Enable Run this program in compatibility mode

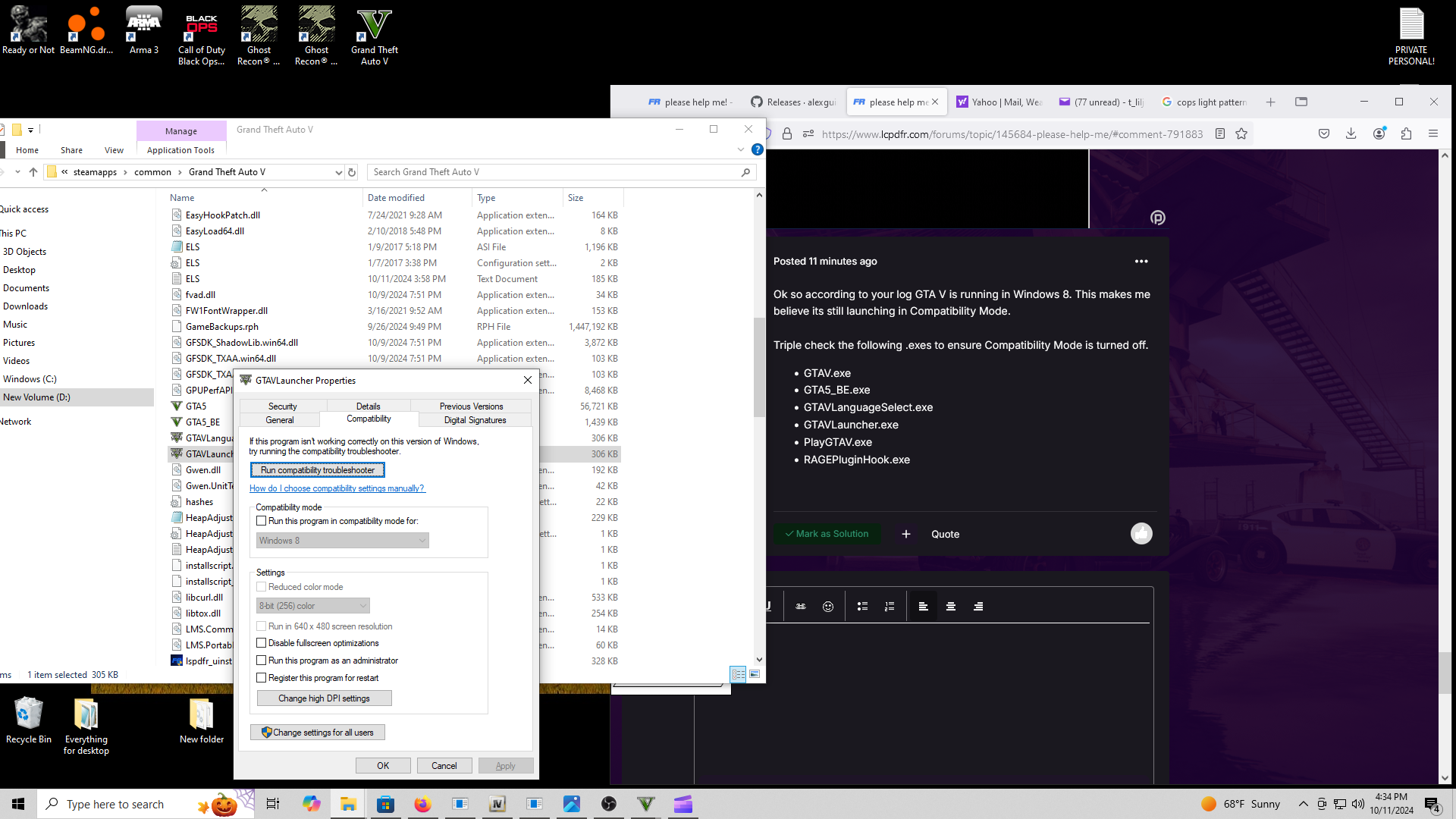[262, 522]
